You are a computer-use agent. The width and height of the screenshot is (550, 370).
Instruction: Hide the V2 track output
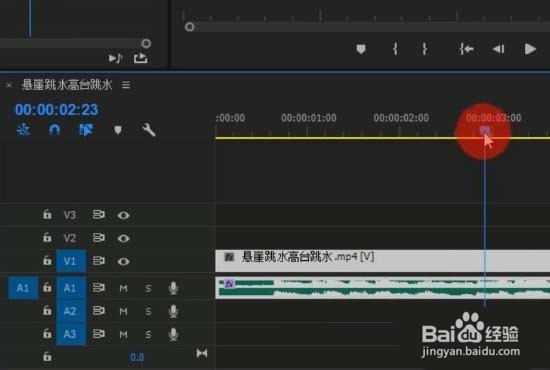[x=123, y=238]
